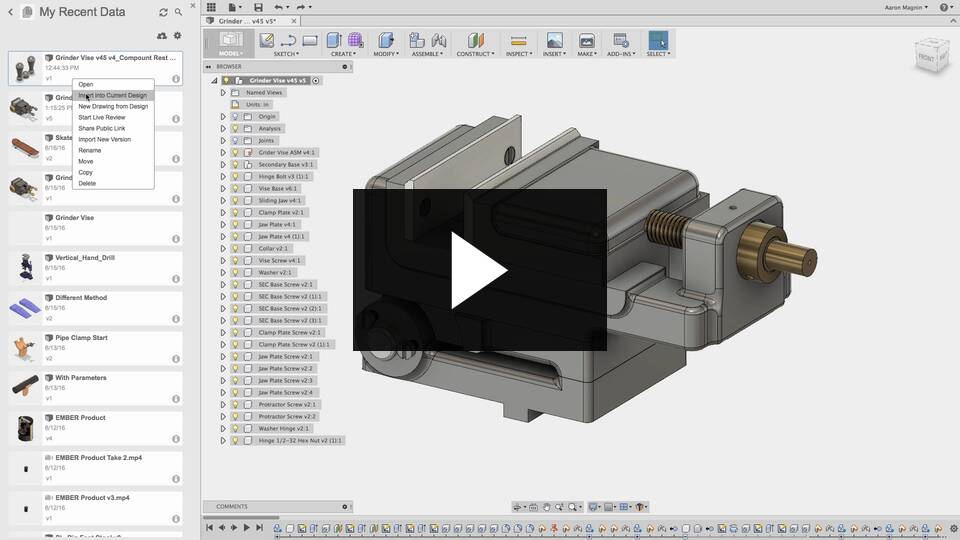
Task: Open the MODEL workspace dropdown
Action: [x=231, y=44]
